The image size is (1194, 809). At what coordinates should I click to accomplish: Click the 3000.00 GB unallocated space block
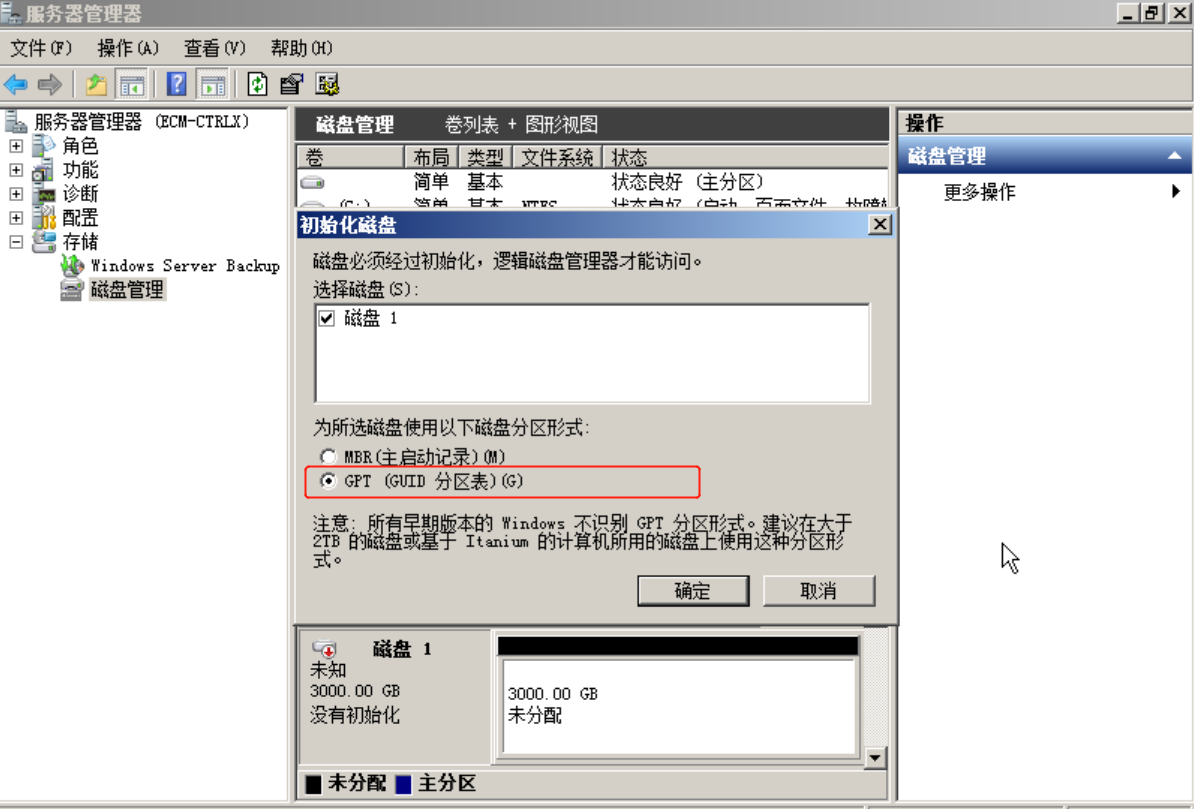pos(678,705)
